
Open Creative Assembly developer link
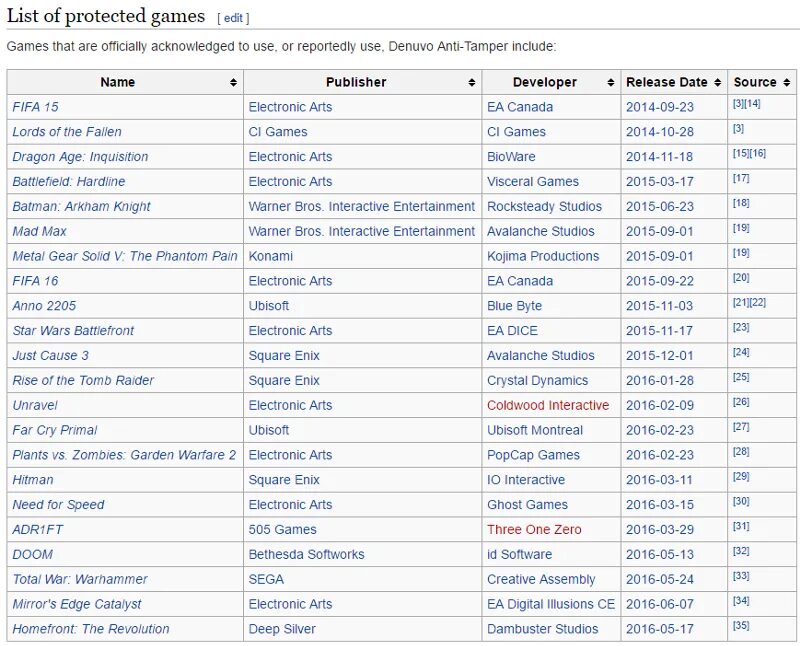[541, 579]
